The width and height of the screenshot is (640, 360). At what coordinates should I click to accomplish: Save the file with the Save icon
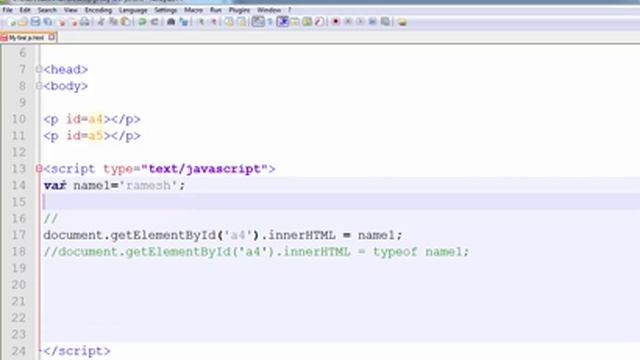click(x=36, y=22)
